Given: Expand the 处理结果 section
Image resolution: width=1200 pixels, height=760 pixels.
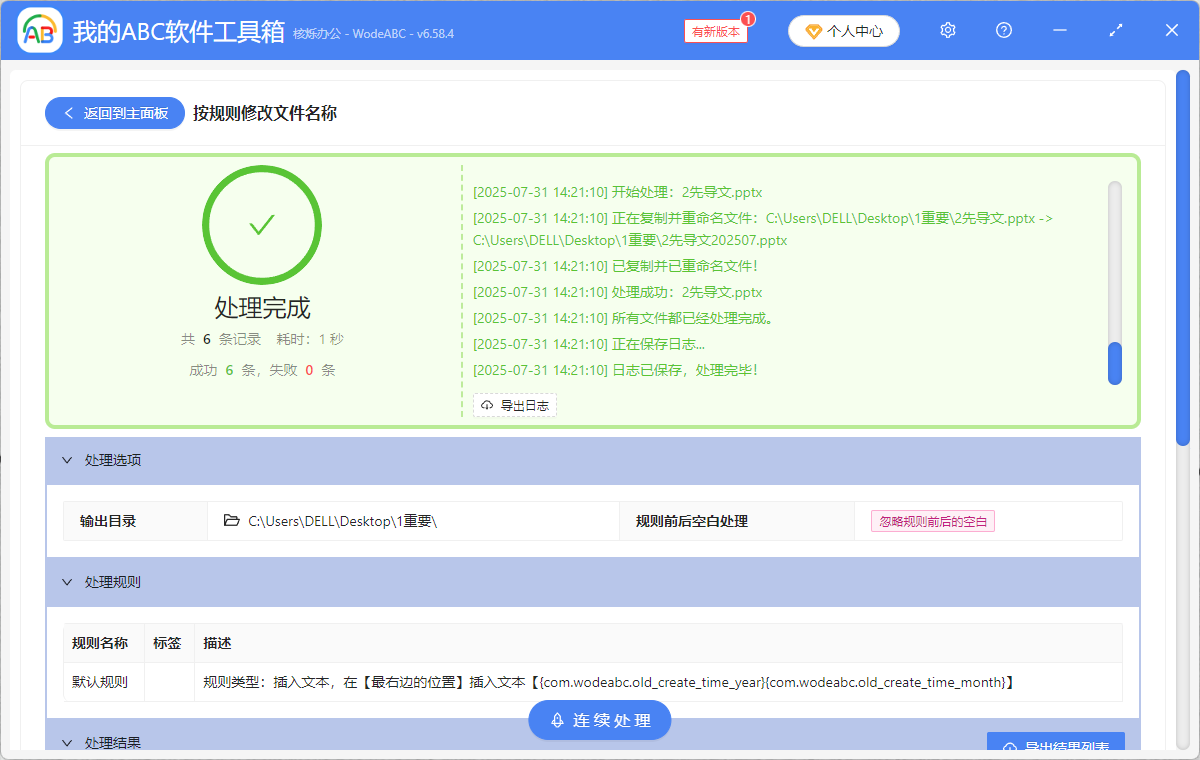Looking at the screenshot, I should [68, 742].
